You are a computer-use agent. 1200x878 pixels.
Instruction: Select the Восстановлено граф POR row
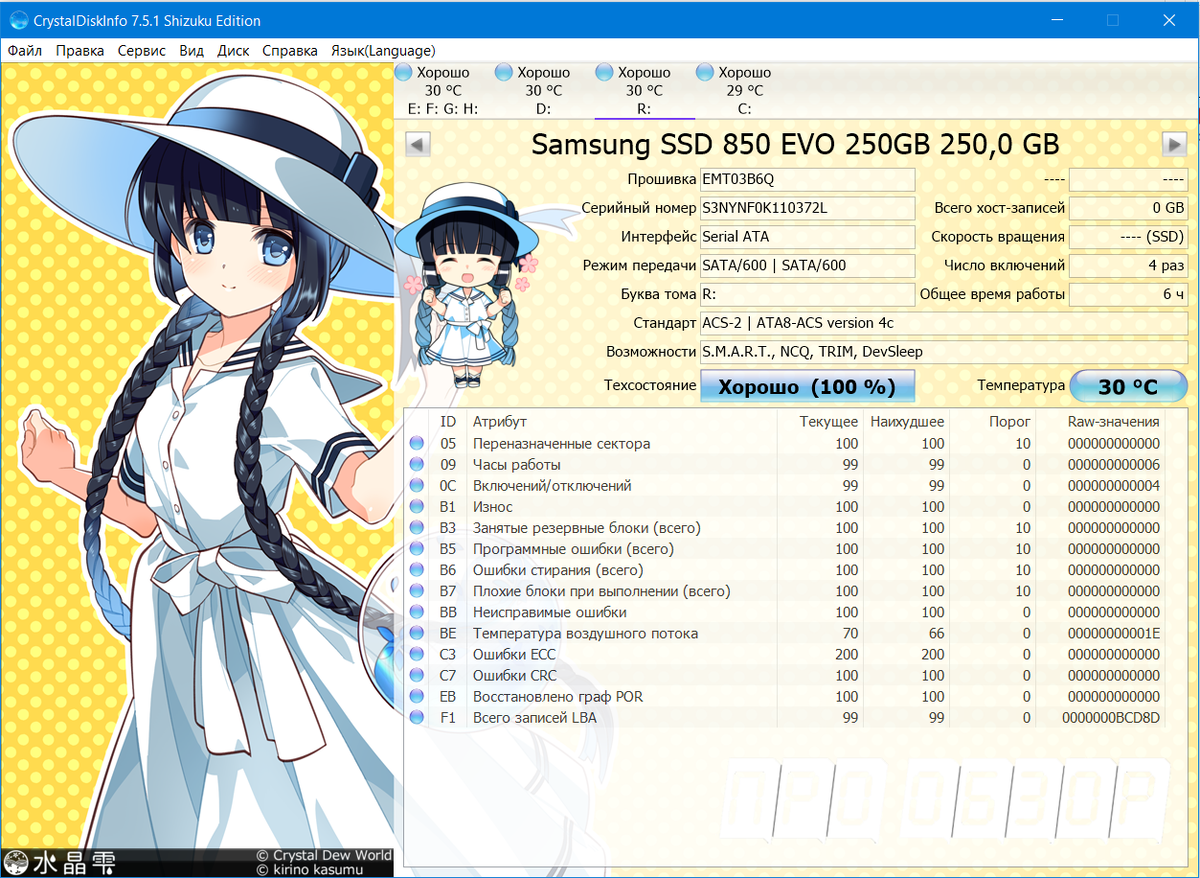(x=787, y=696)
